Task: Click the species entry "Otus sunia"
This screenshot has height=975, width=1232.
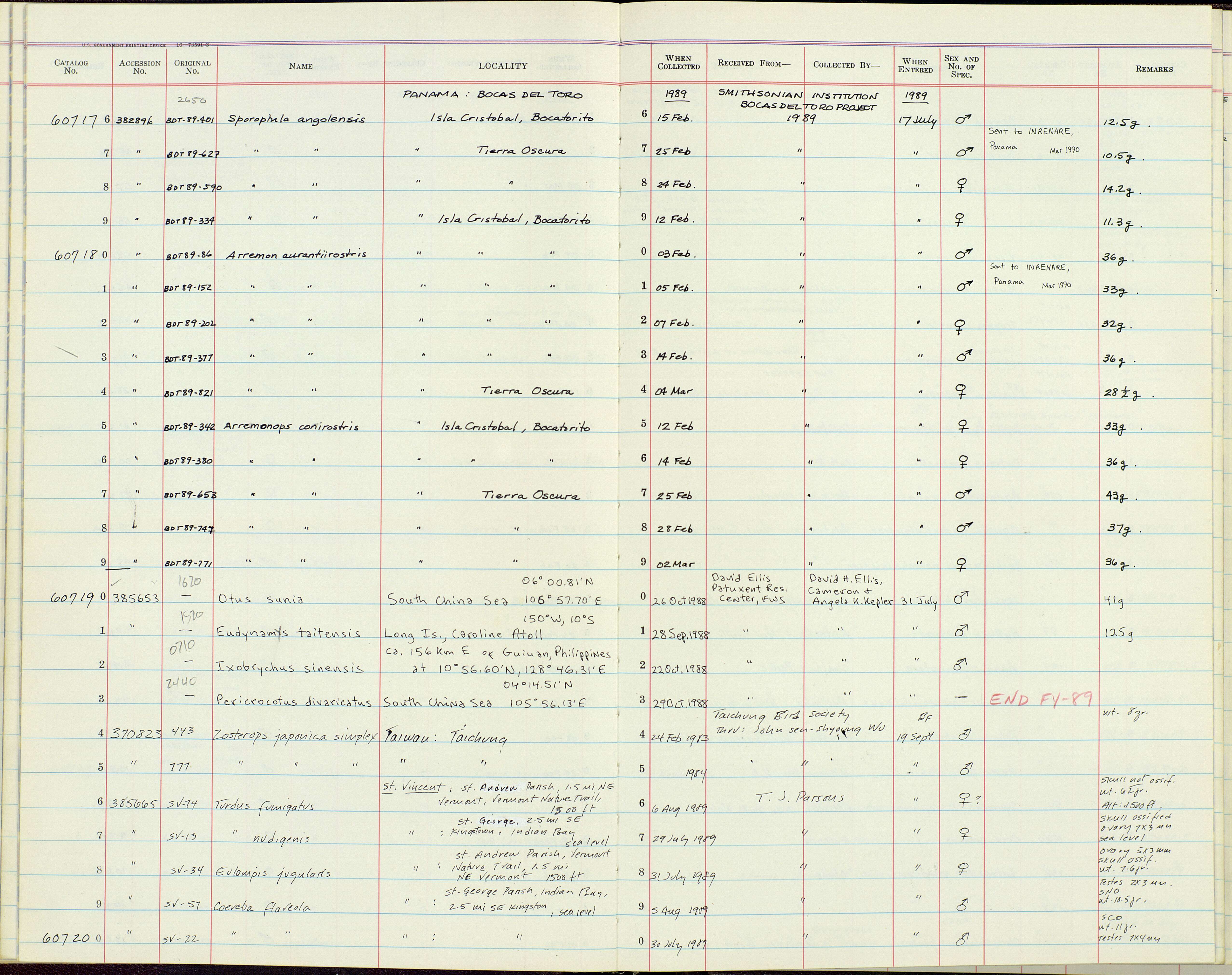Action: (x=261, y=599)
